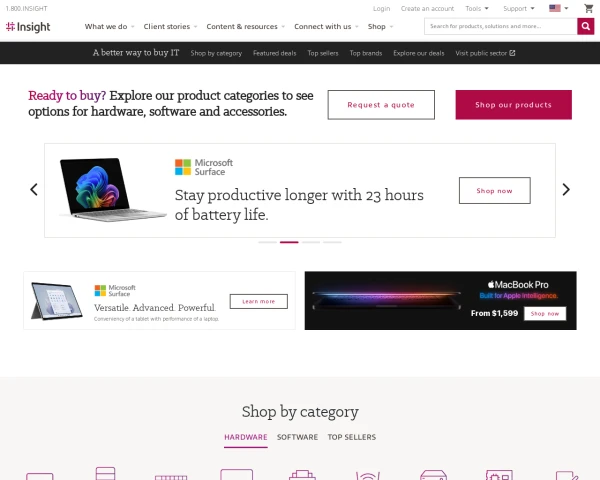This screenshot has height=480, width=600.
Task: Select the TOP SELLERS category tab
Action: (352, 437)
